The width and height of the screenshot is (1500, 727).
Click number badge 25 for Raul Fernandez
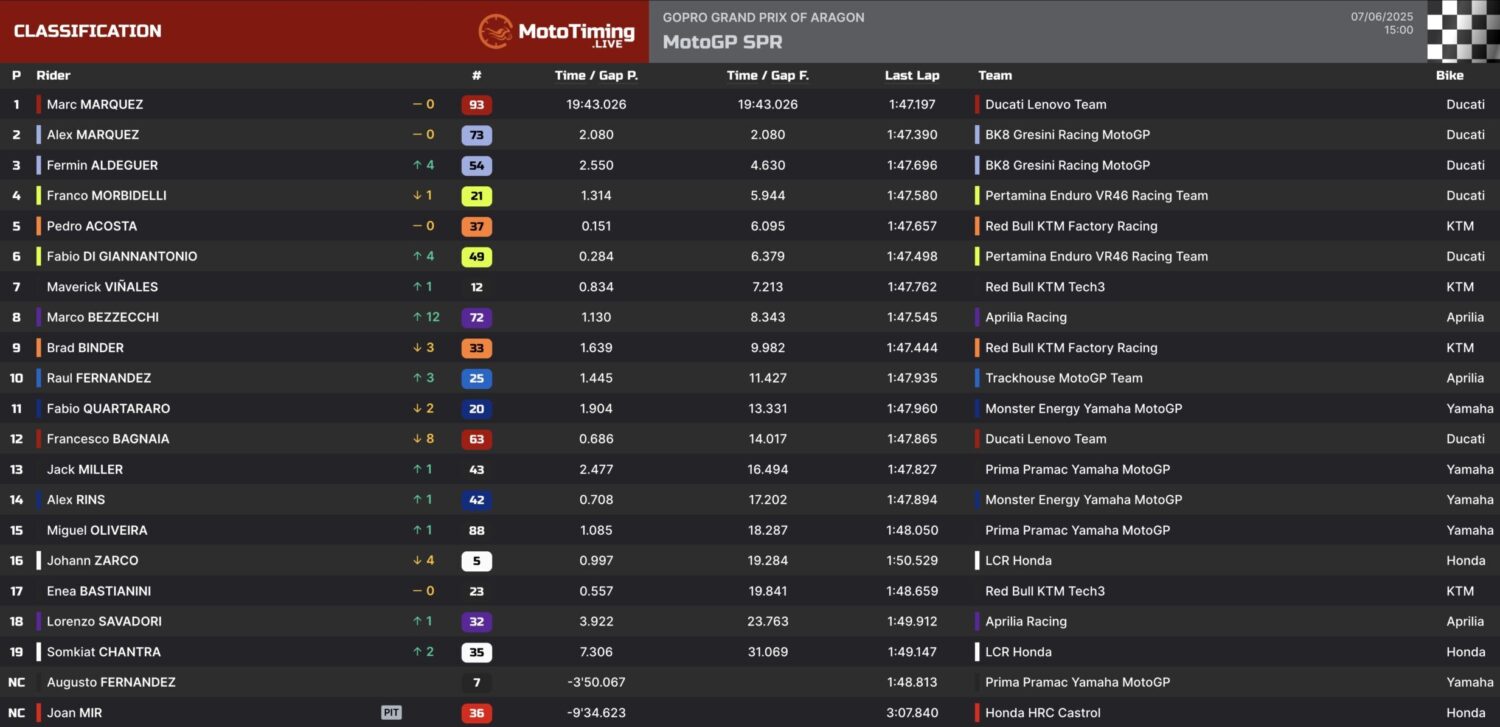pos(476,379)
